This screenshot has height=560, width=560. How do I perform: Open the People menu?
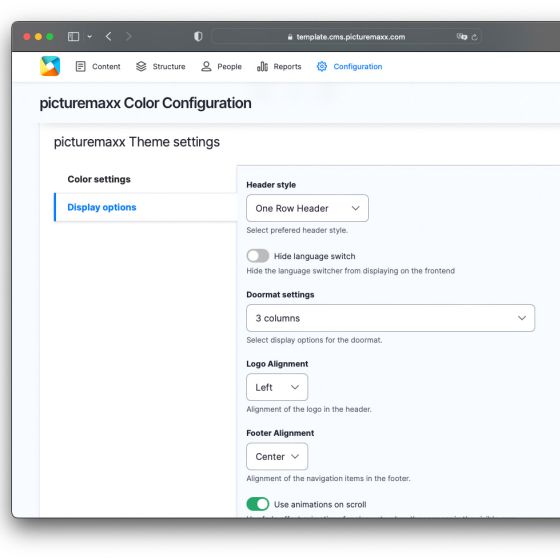tap(221, 66)
